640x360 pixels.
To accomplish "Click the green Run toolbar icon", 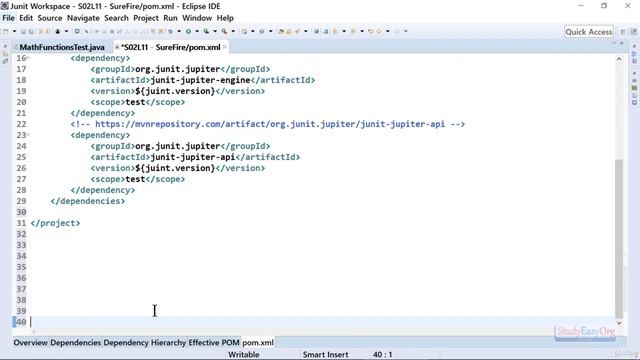I will point(188,31).
